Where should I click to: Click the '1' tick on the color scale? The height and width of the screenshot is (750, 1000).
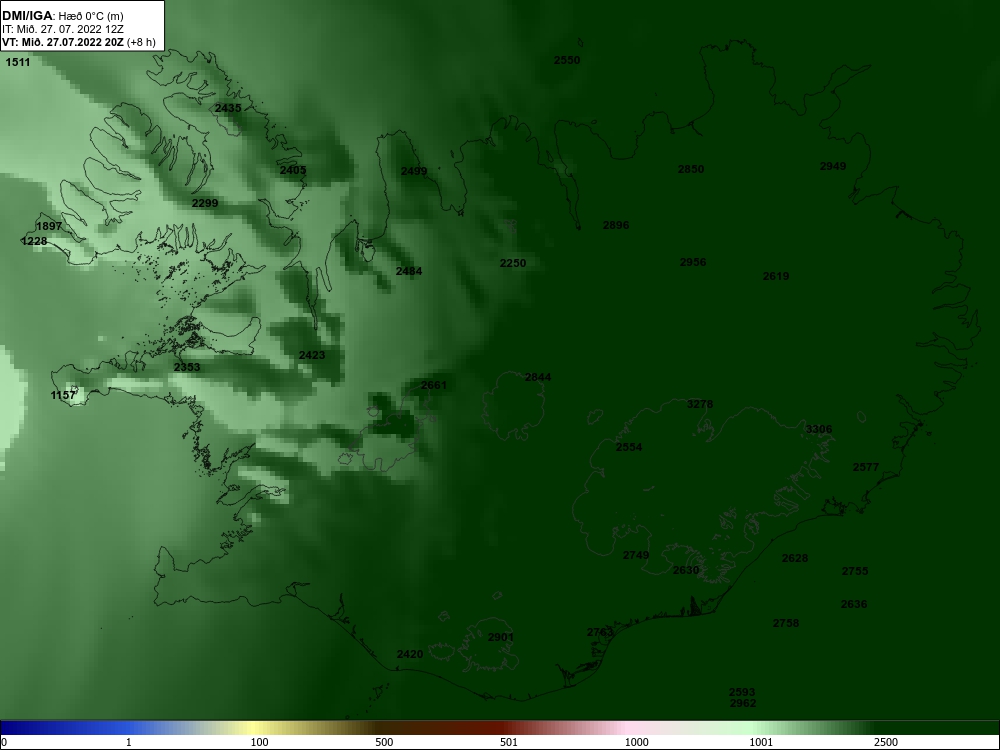click(x=129, y=742)
